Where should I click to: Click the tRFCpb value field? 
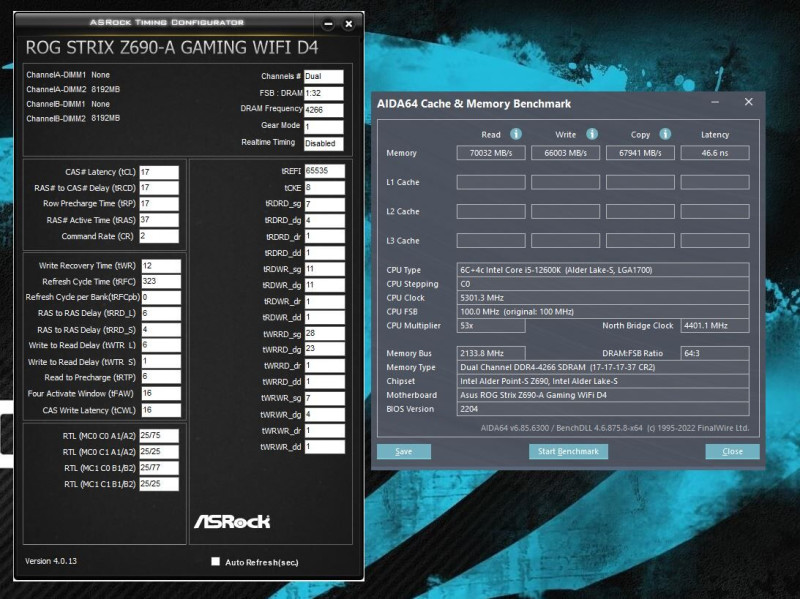tap(161, 297)
